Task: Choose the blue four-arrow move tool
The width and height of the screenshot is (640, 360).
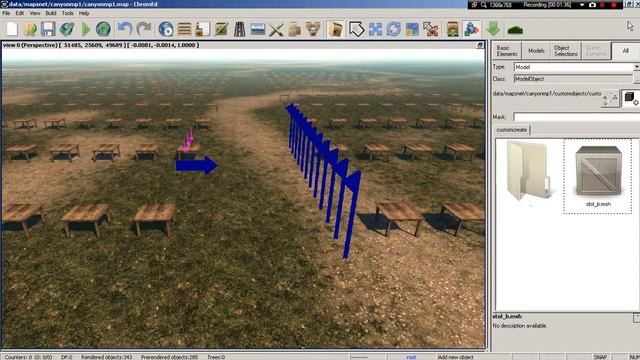Action: tap(375, 29)
